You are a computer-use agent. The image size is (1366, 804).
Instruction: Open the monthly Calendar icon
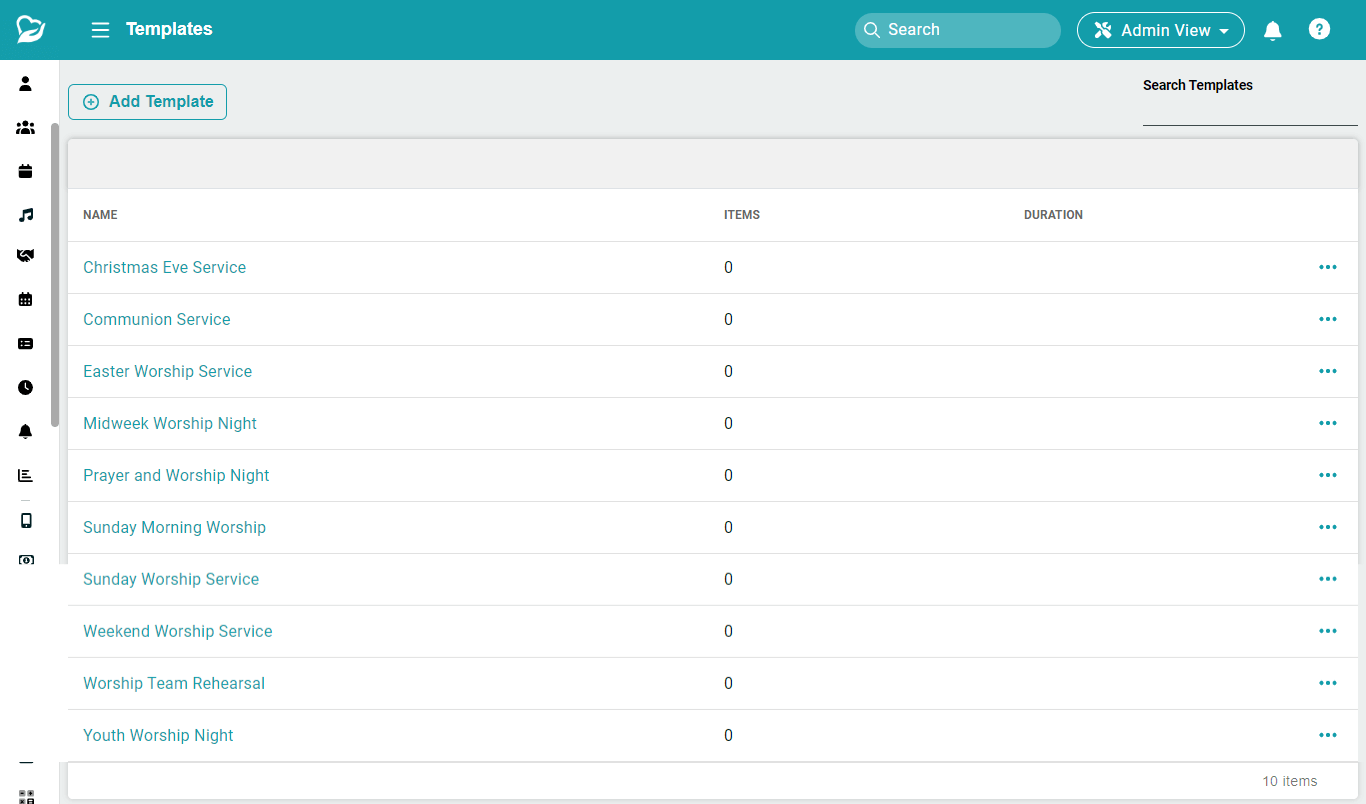(26, 299)
